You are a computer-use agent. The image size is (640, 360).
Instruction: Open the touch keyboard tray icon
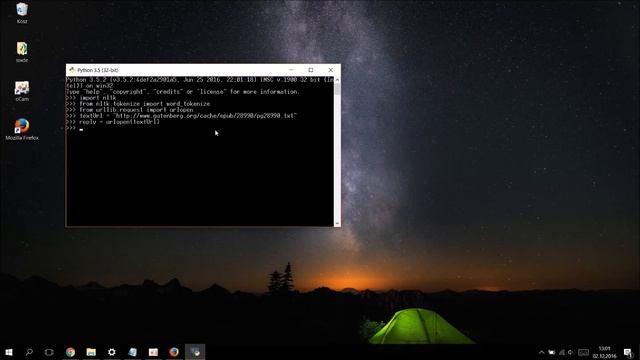point(584,352)
